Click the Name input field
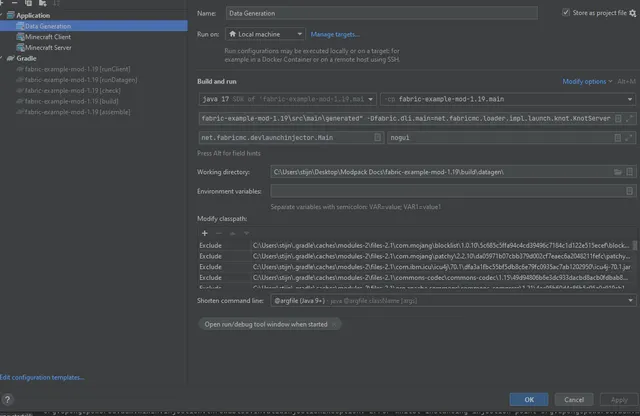This screenshot has height=416, width=640. [382, 13]
